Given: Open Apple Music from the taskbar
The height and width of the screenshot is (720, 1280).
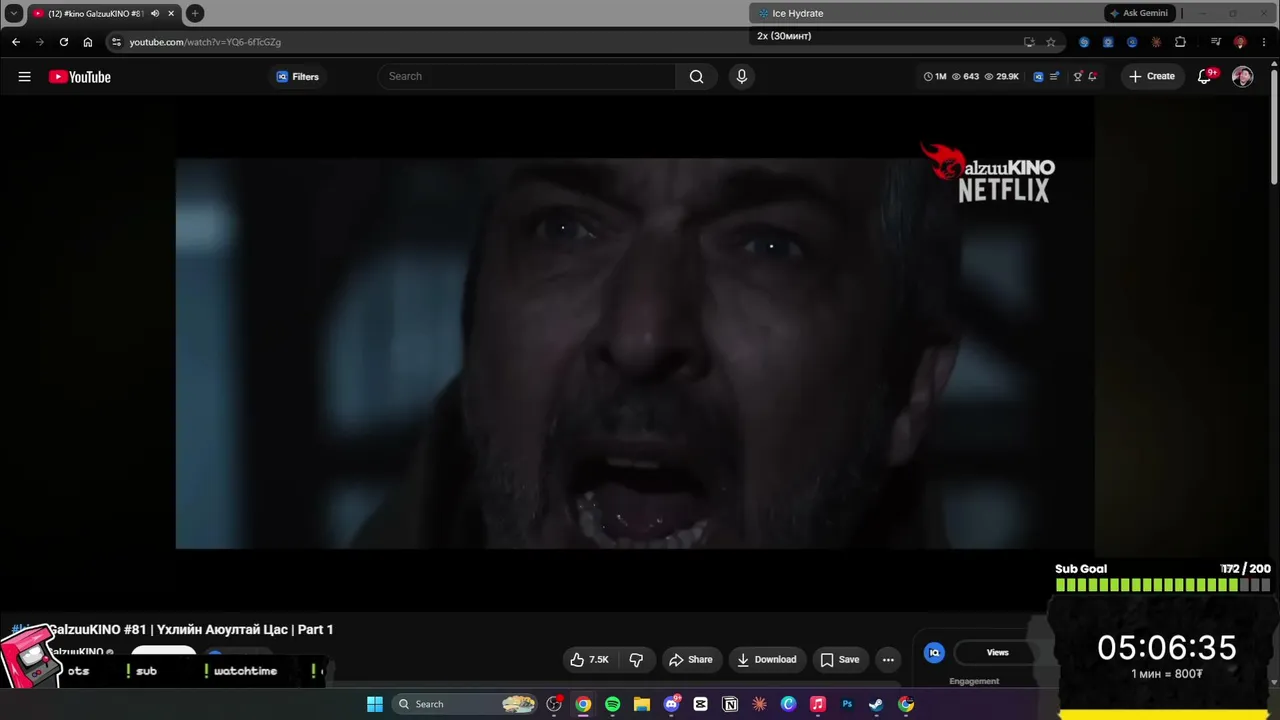Looking at the screenshot, I should [x=818, y=704].
